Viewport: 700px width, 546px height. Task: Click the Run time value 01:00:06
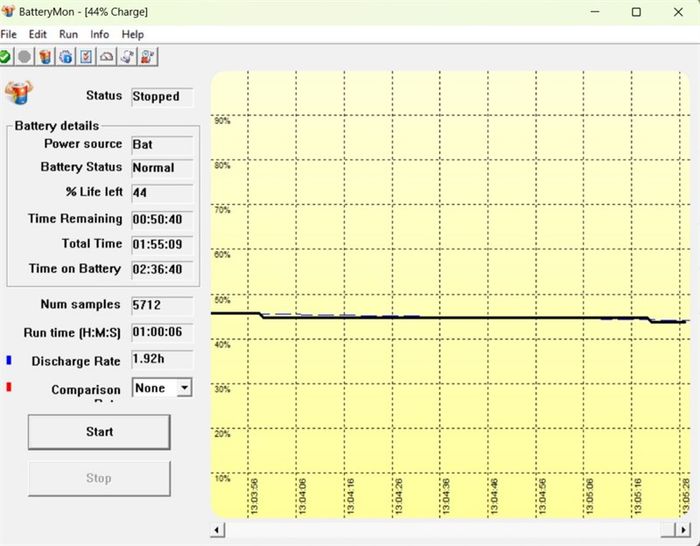(x=162, y=333)
